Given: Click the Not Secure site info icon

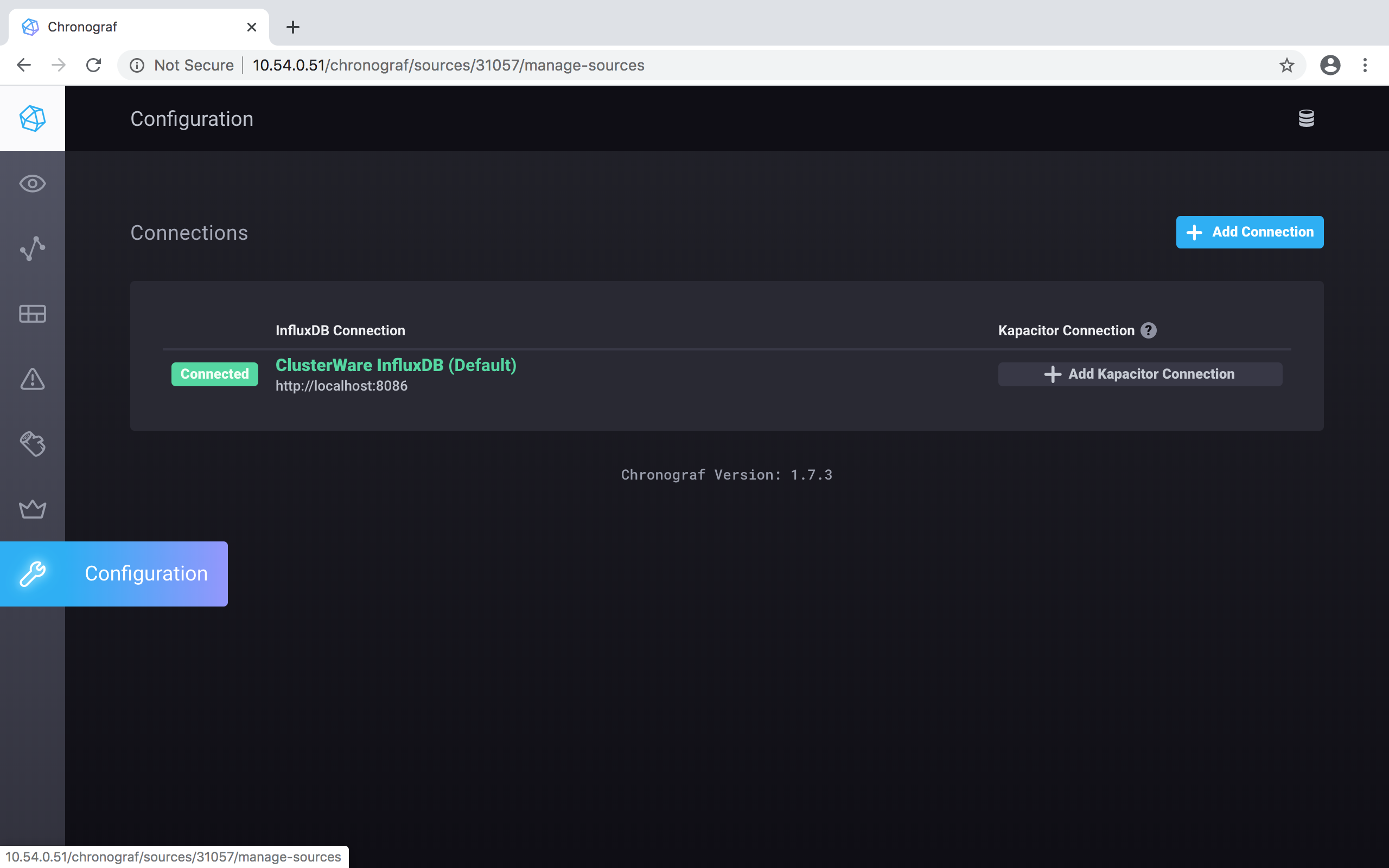Looking at the screenshot, I should [x=137, y=65].
